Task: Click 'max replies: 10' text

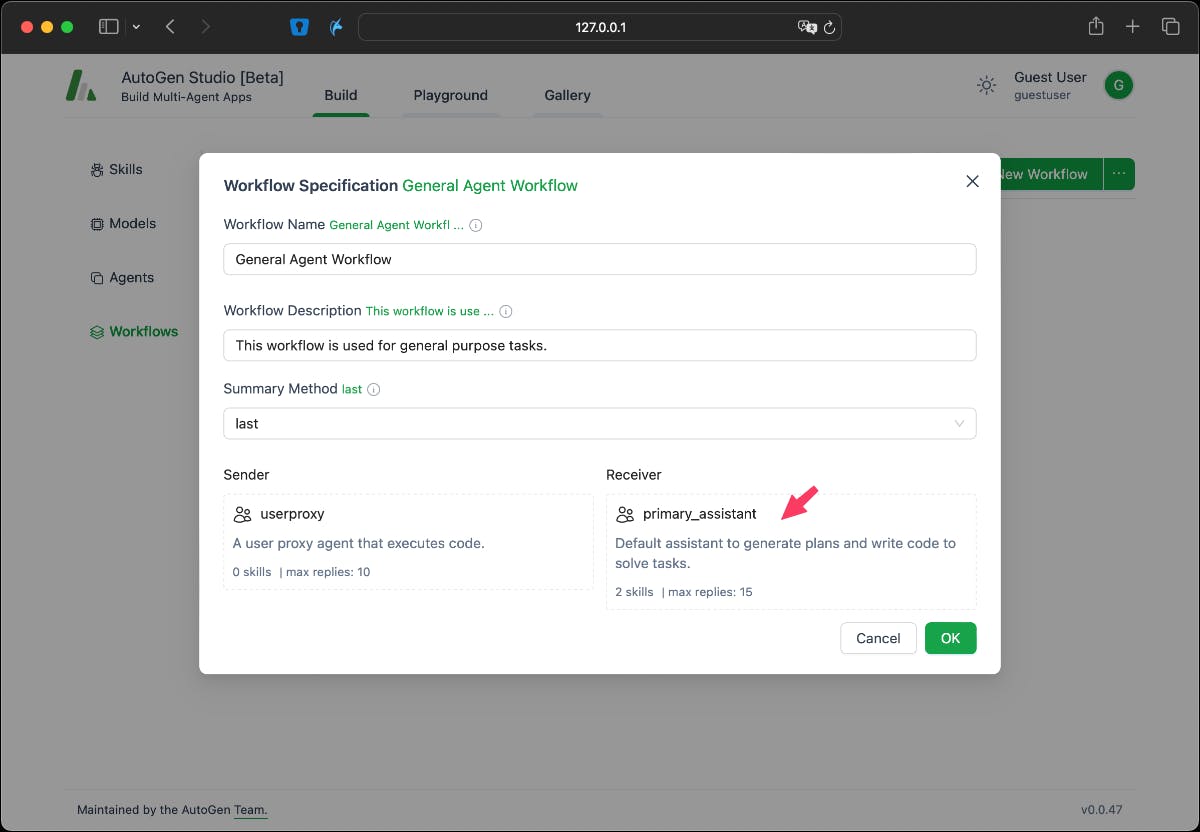Action: click(x=328, y=572)
